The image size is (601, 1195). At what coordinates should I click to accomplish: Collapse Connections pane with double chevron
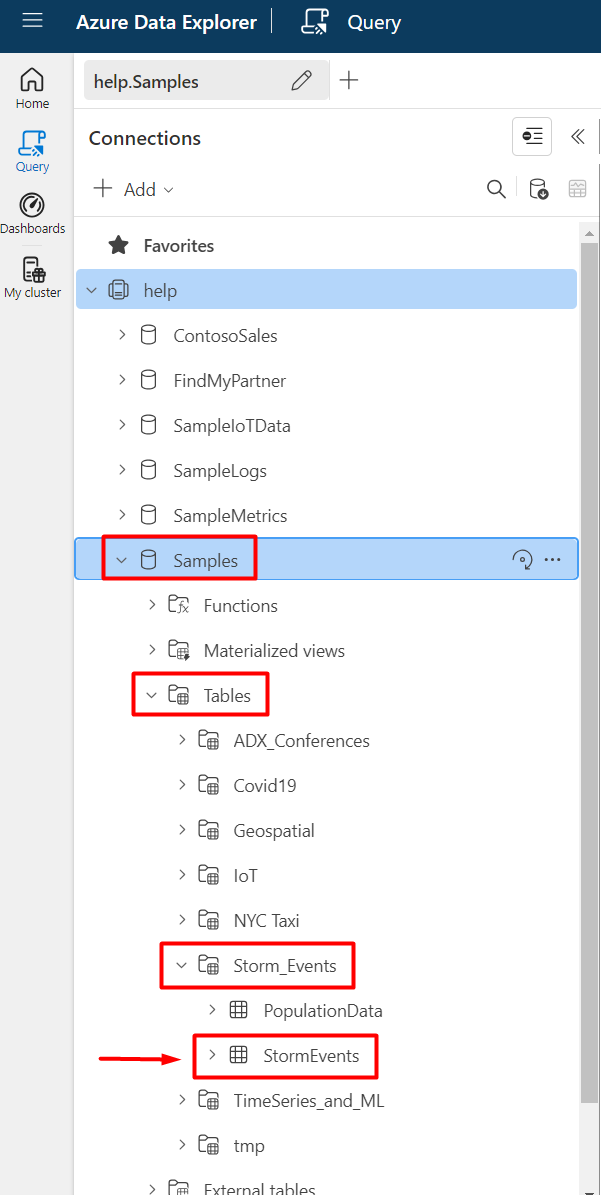577,137
